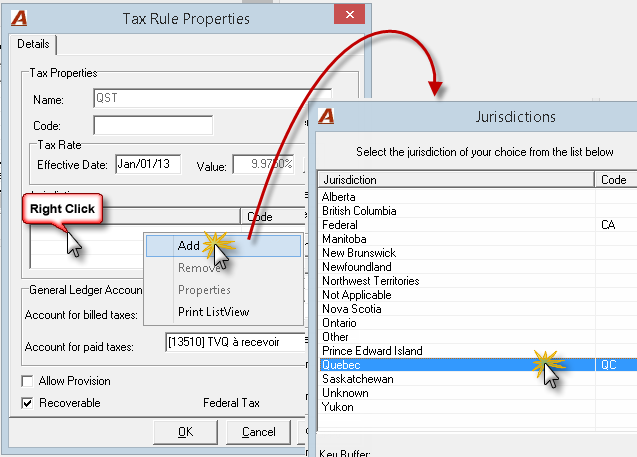
Task: Click the Tax Rule Properties app logo icon
Action: click(x=19, y=18)
